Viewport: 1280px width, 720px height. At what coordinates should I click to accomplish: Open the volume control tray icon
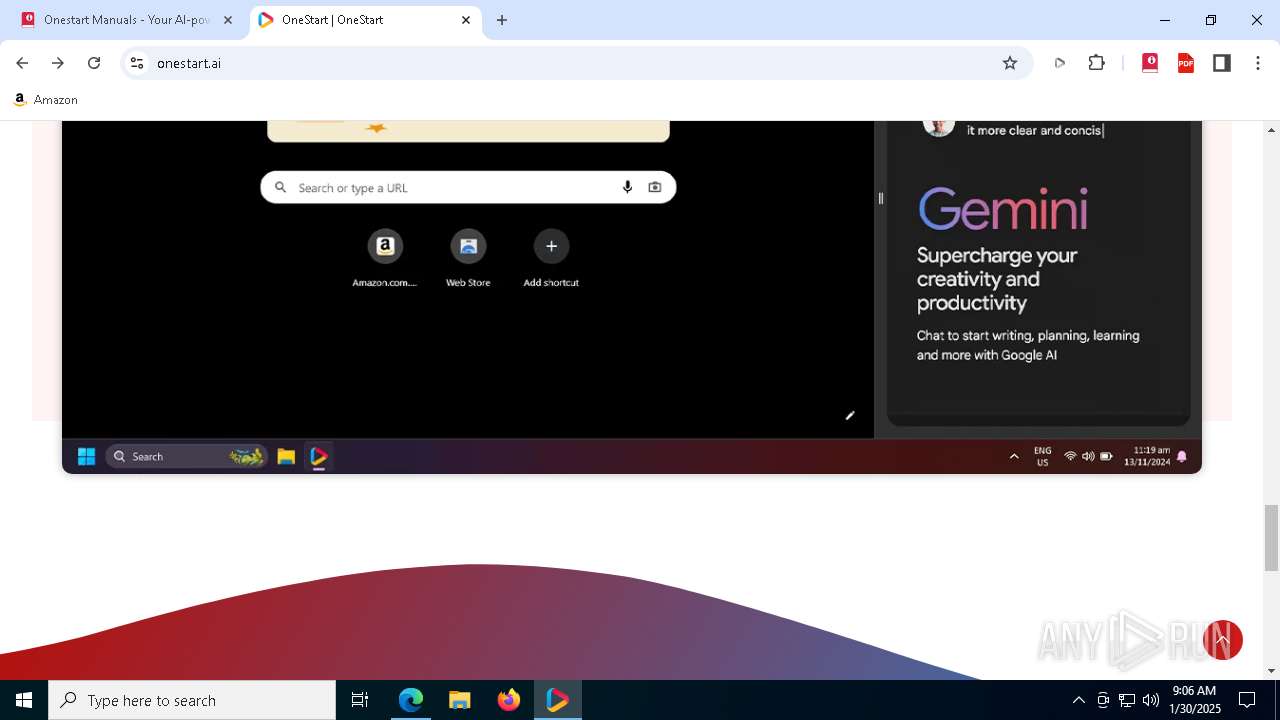click(1150, 700)
